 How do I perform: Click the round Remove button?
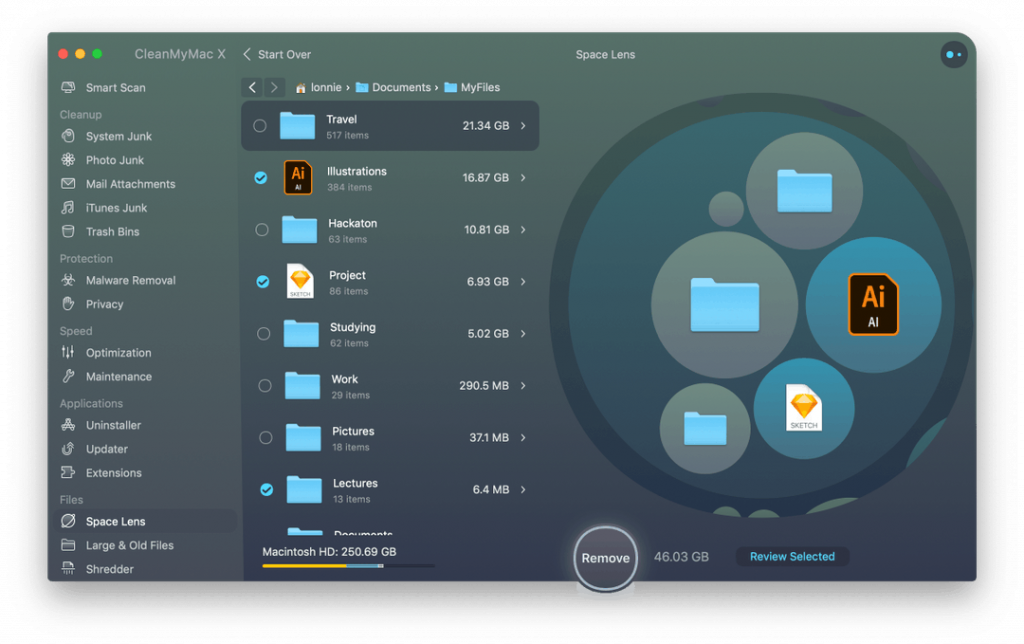coord(605,558)
